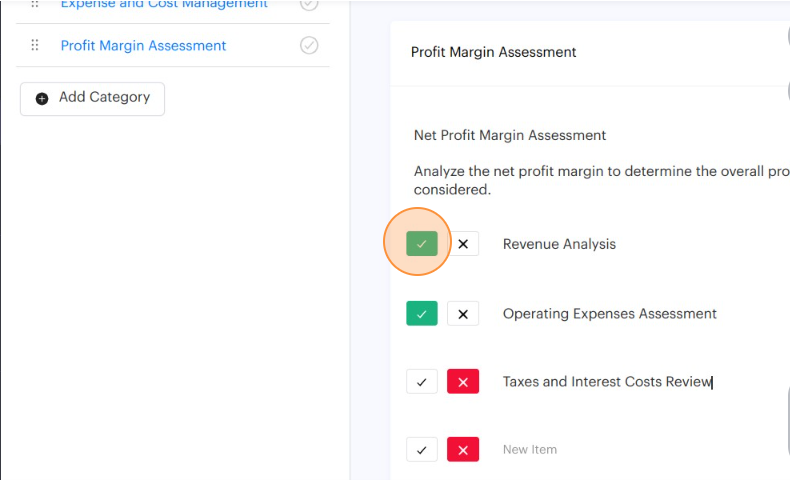Click the check mark button beside New Item

tap(422, 450)
